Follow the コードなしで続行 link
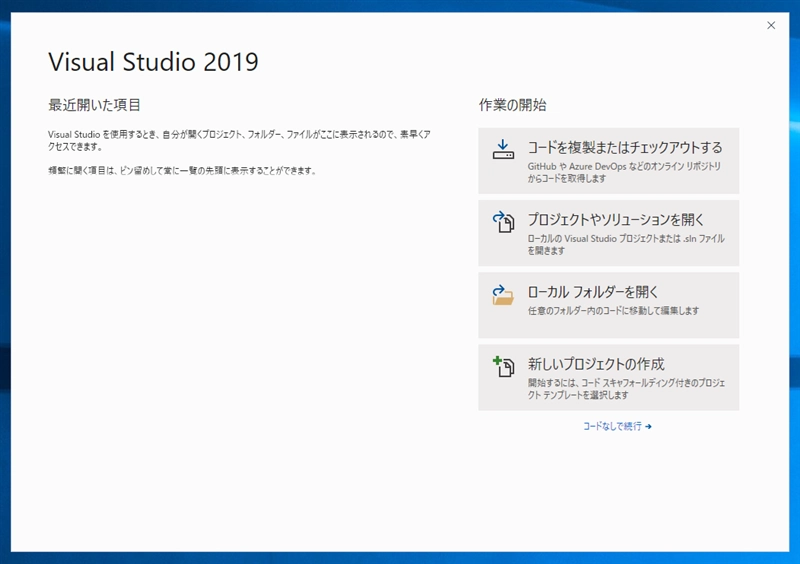 (x=617, y=426)
